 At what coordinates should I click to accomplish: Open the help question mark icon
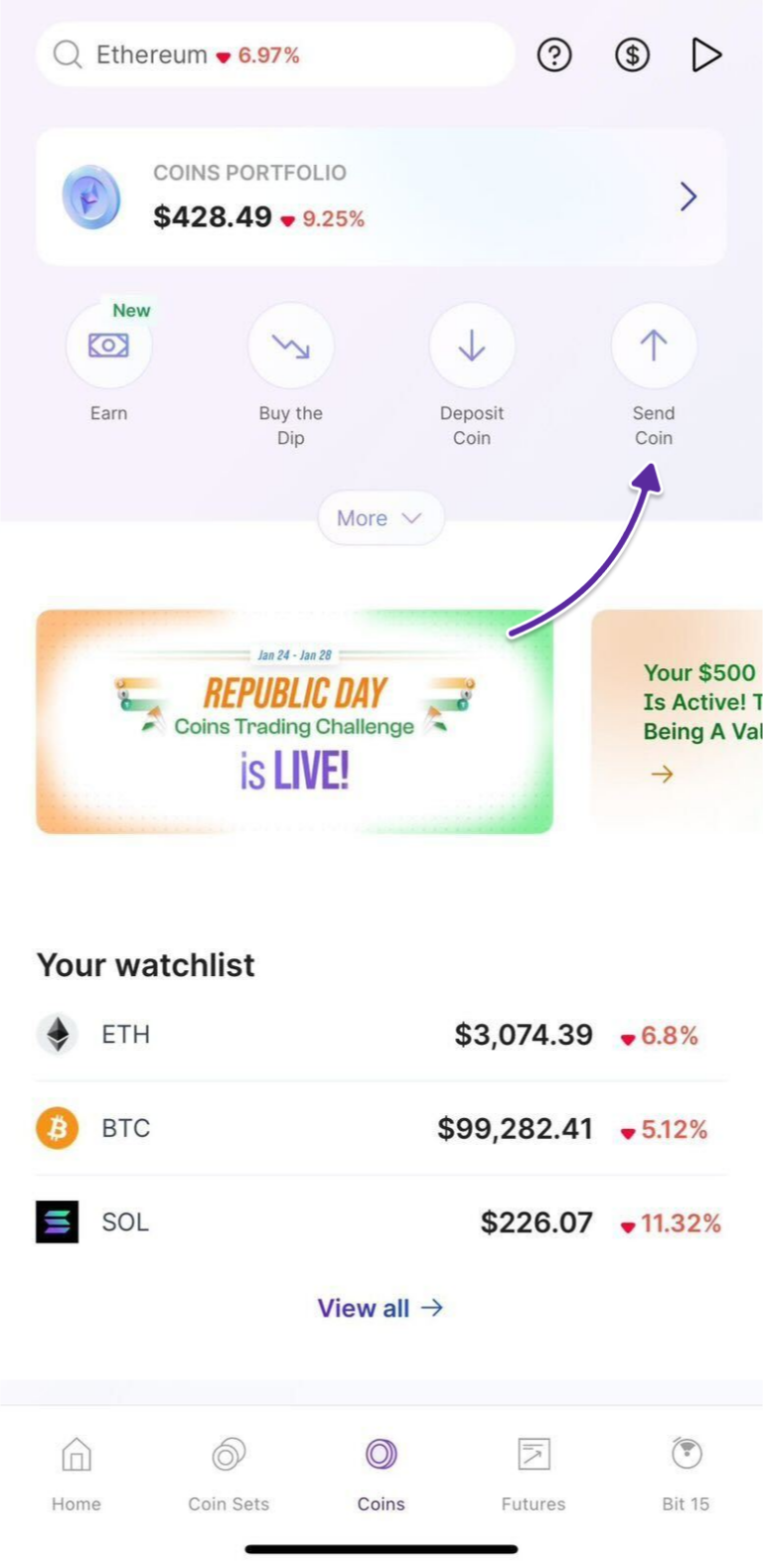click(x=554, y=55)
